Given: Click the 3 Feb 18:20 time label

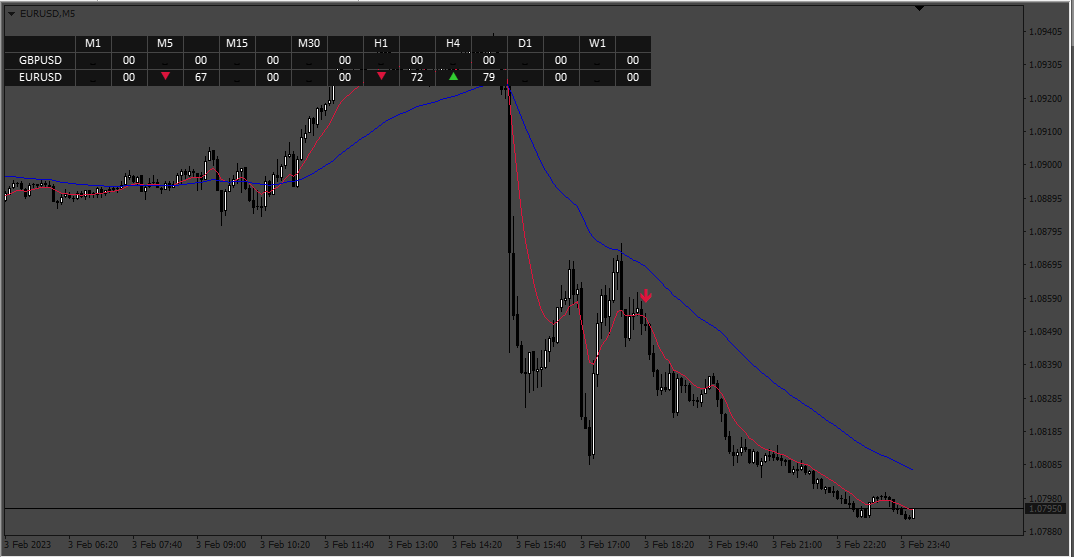Looking at the screenshot, I should [x=669, y=545].
